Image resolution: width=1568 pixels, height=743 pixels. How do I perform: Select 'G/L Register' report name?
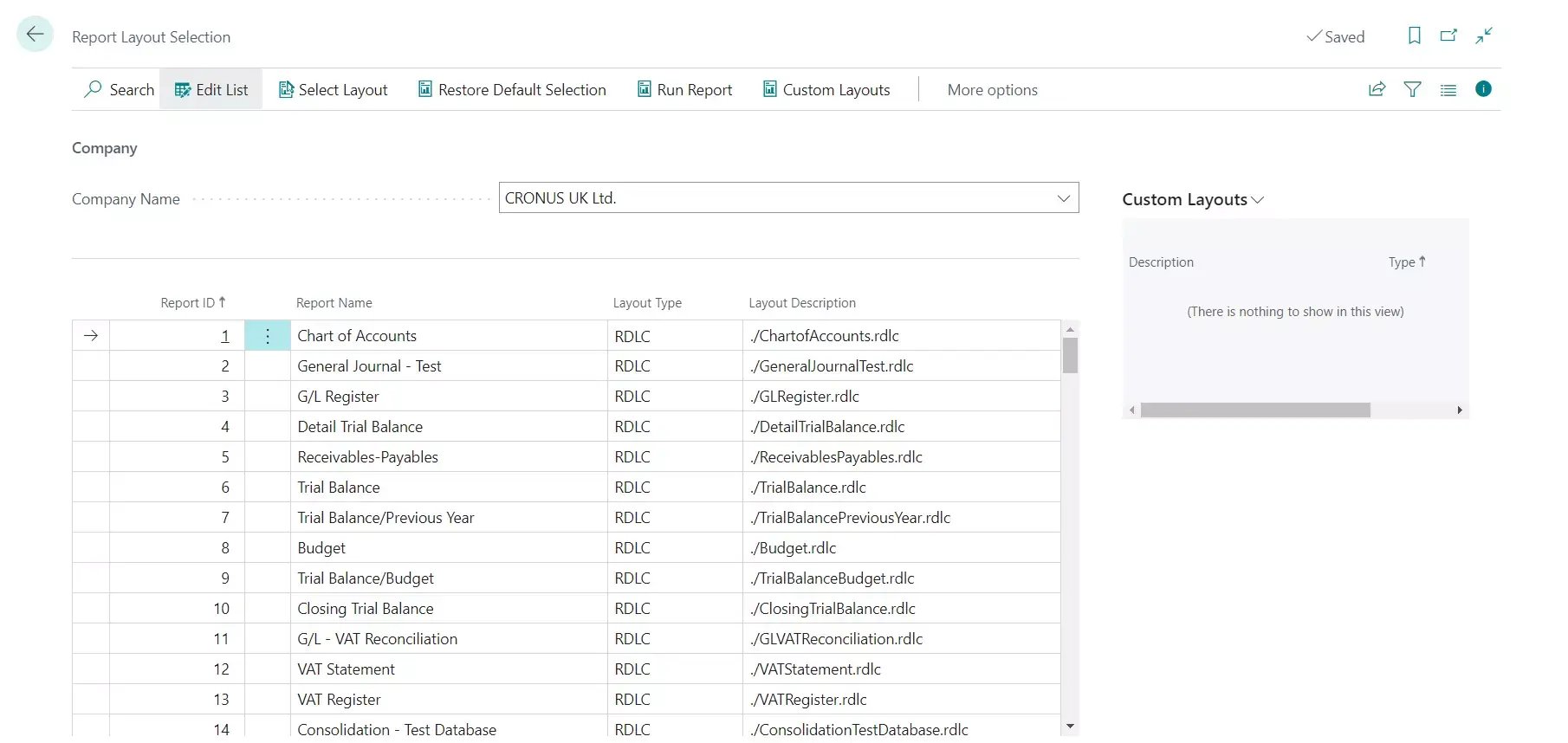pyautogui.click(x=449, y=396)
